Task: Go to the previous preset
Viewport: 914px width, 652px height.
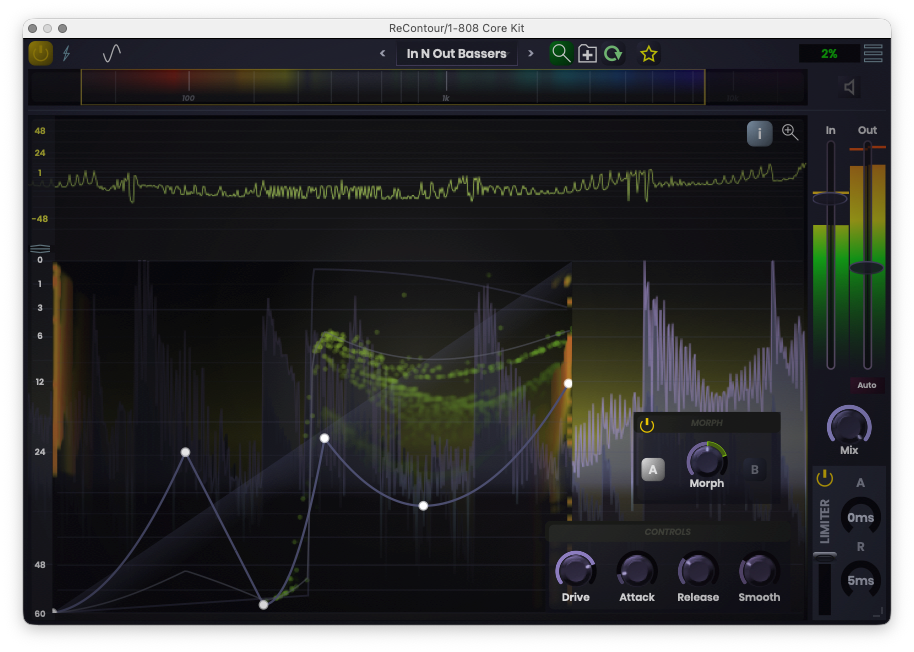Action: 382,54
